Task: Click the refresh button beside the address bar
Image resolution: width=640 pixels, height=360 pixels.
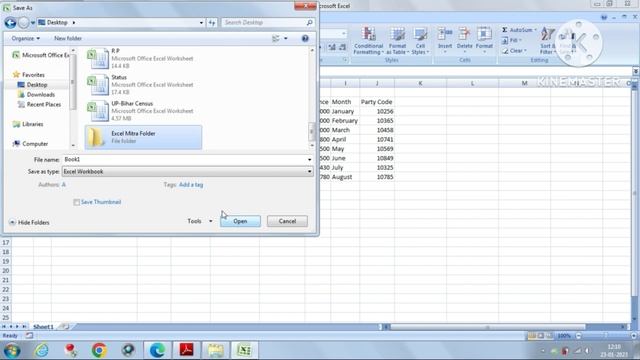Action: pyautogui.click(x=212, y=23)
